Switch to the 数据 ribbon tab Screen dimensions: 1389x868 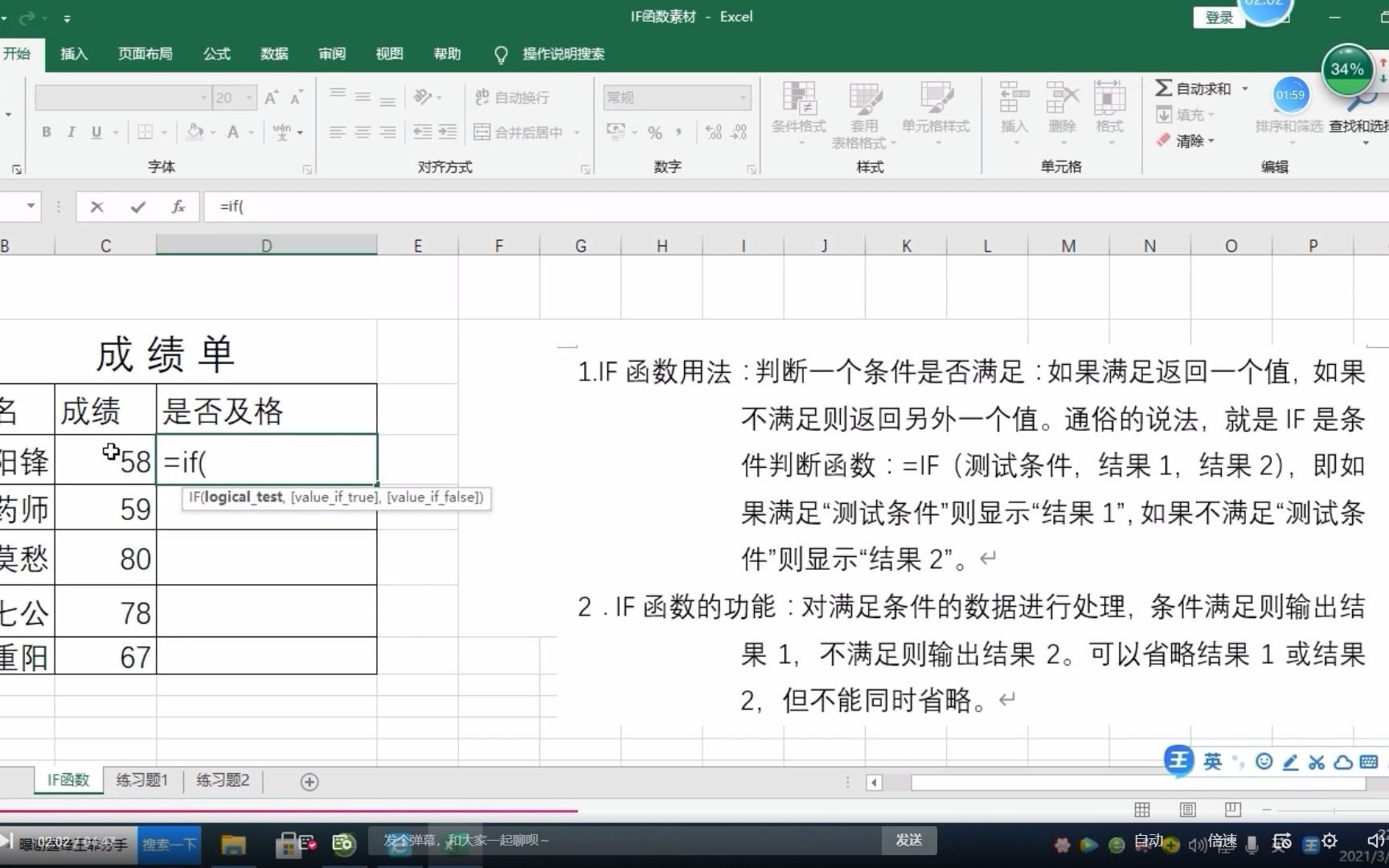pyautogui.click(x=272, y=54)
